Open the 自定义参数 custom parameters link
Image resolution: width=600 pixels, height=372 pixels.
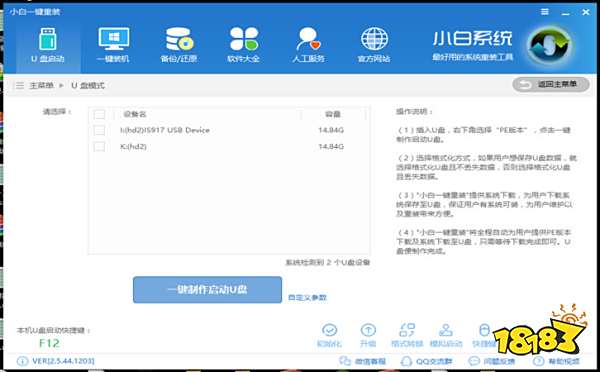tap(307, 297)
